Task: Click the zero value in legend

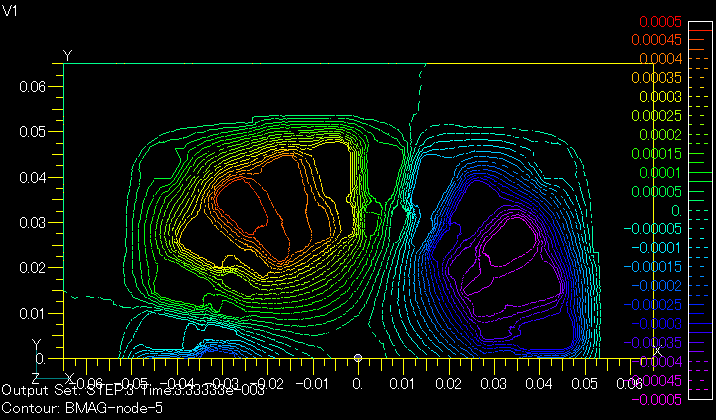Action: coord(675,211)
